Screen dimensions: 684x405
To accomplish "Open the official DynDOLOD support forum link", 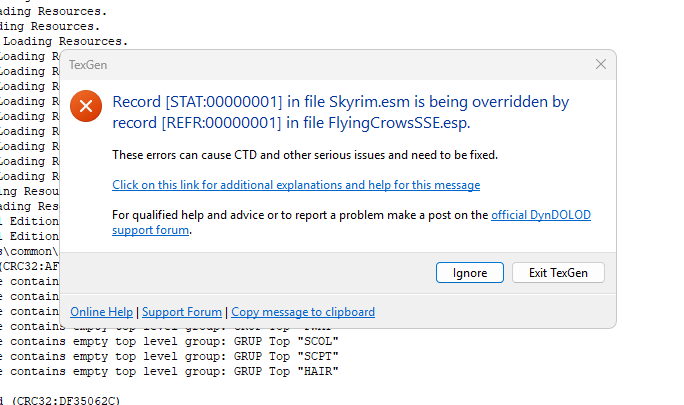I will tap(540, 215).
